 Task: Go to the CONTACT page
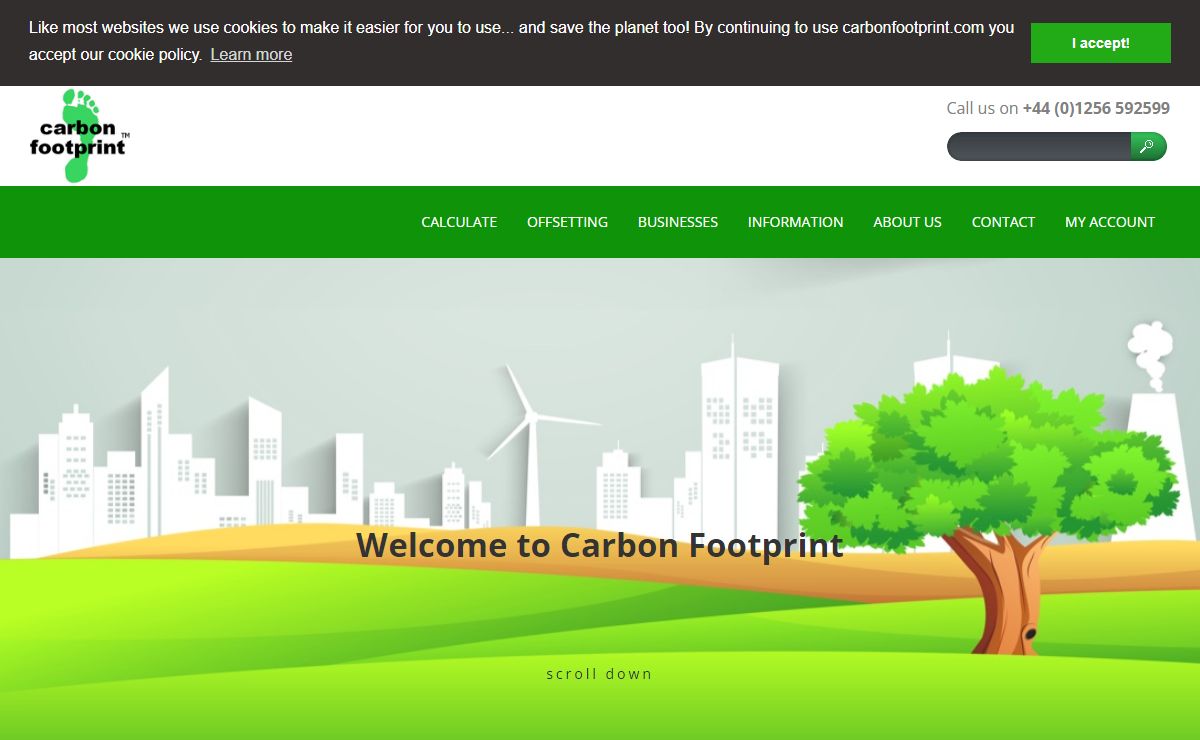(1003, 222)
